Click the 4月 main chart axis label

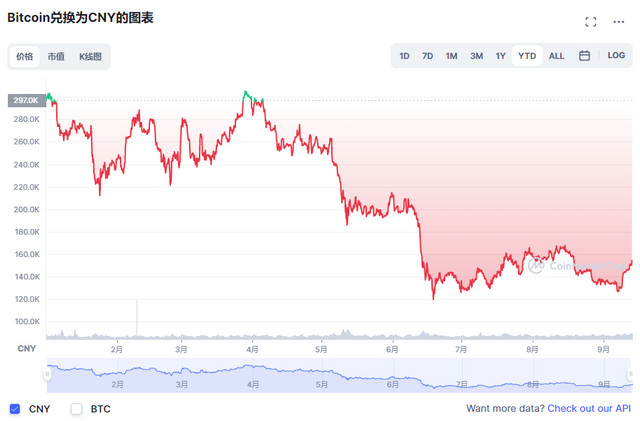click(252, 350)
